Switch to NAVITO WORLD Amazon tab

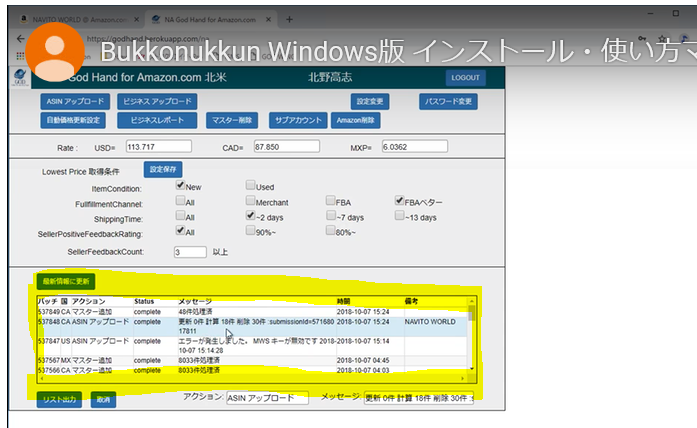click(79, 20)
